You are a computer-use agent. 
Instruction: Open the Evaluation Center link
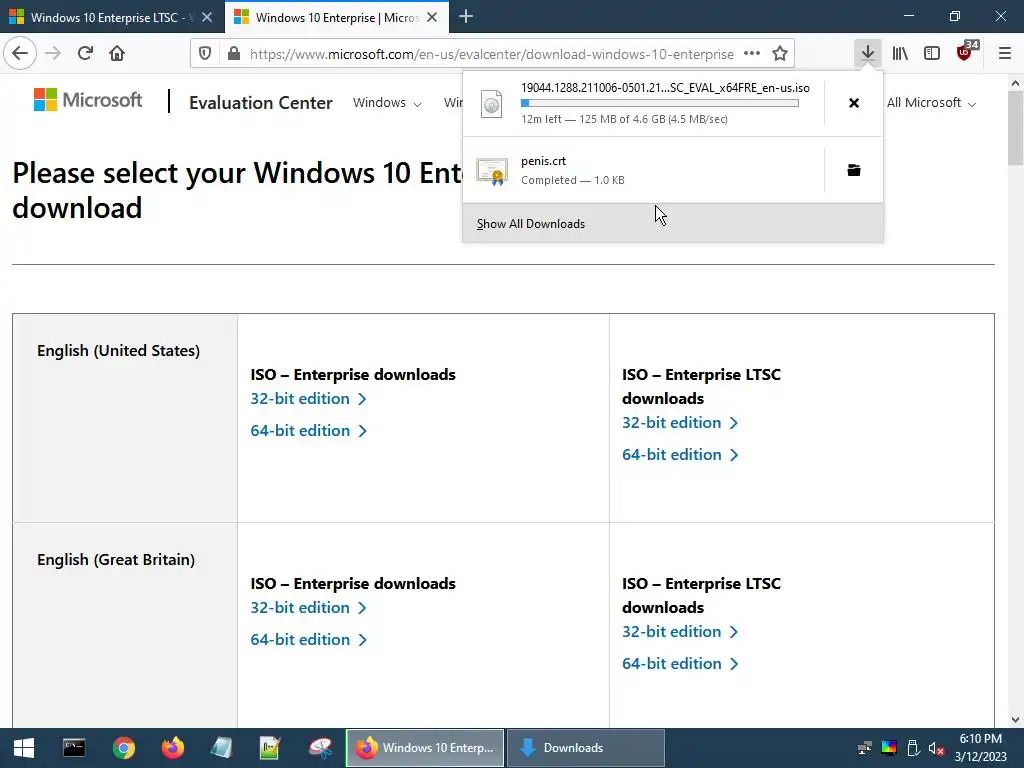point(261,103)
